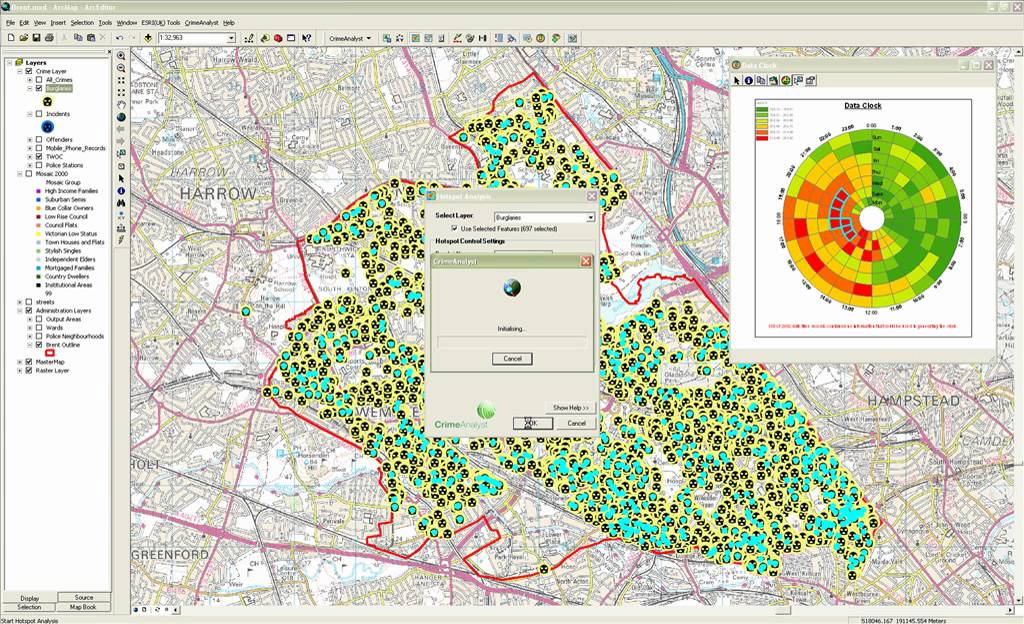Click the Editor pencil icon near scale box

coord(249,38)
